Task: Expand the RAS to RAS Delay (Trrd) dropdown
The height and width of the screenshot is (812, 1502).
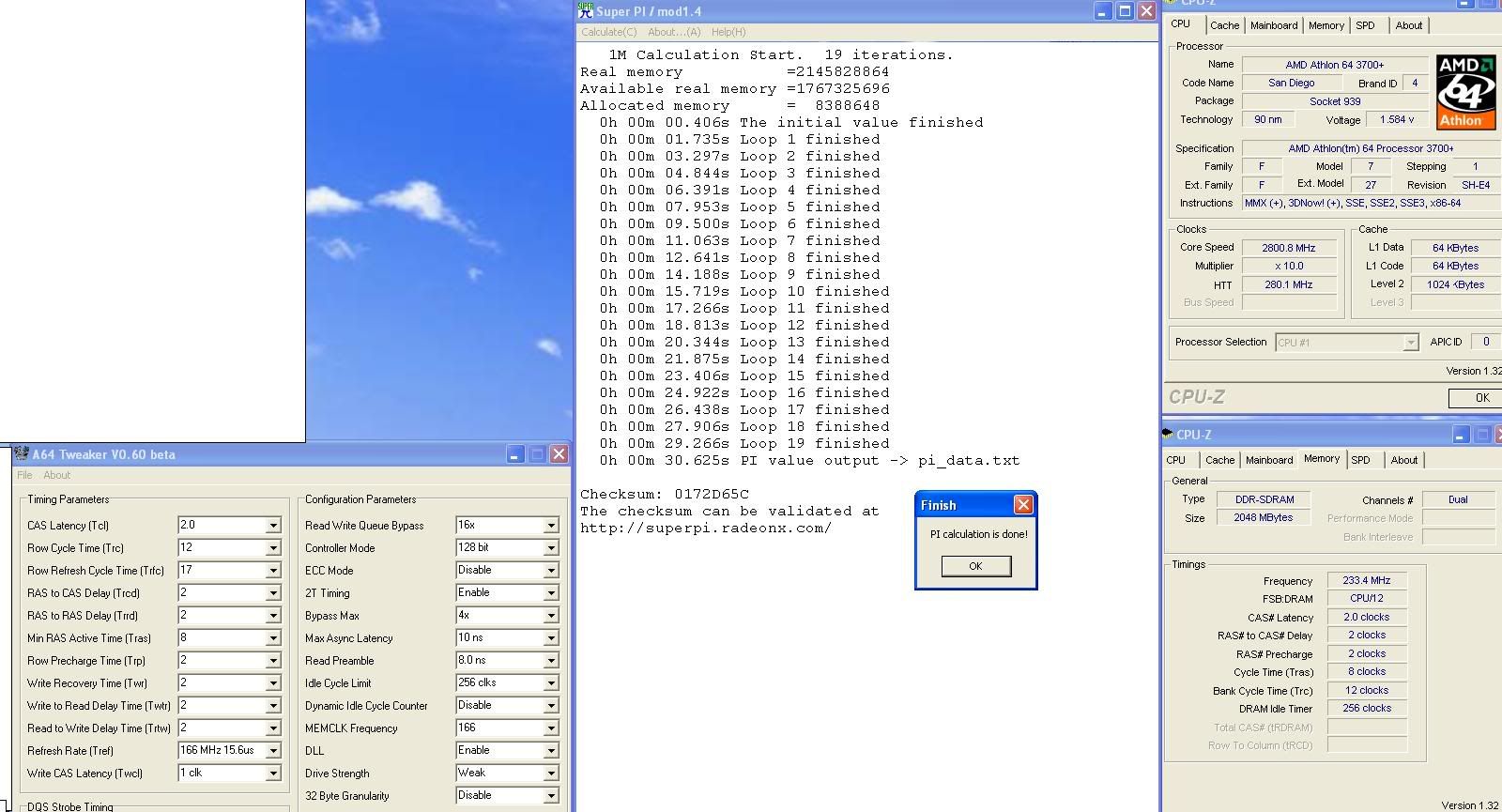Action: coord(273,616)
